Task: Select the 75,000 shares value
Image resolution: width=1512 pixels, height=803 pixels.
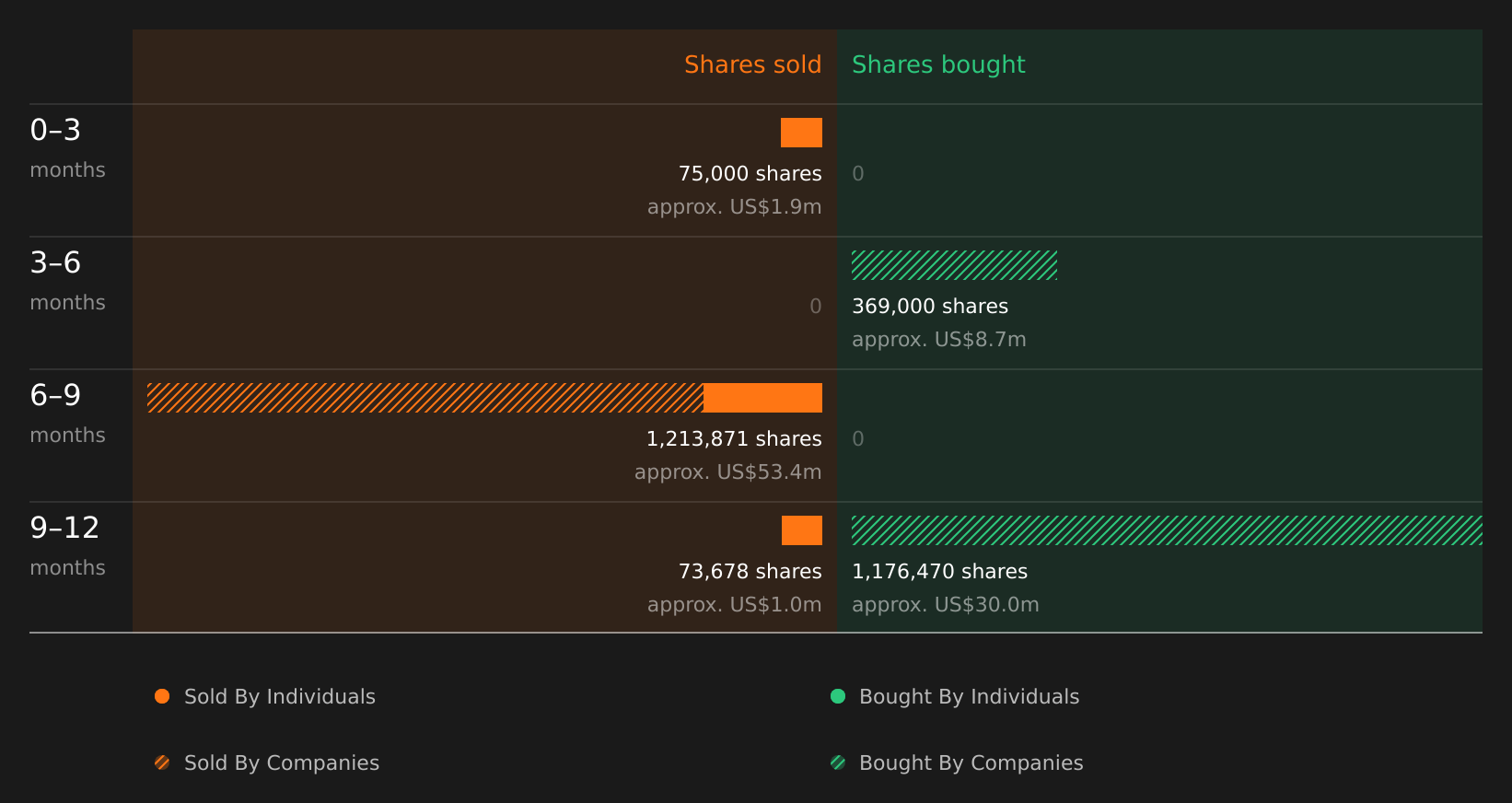Action: [750, 174]
